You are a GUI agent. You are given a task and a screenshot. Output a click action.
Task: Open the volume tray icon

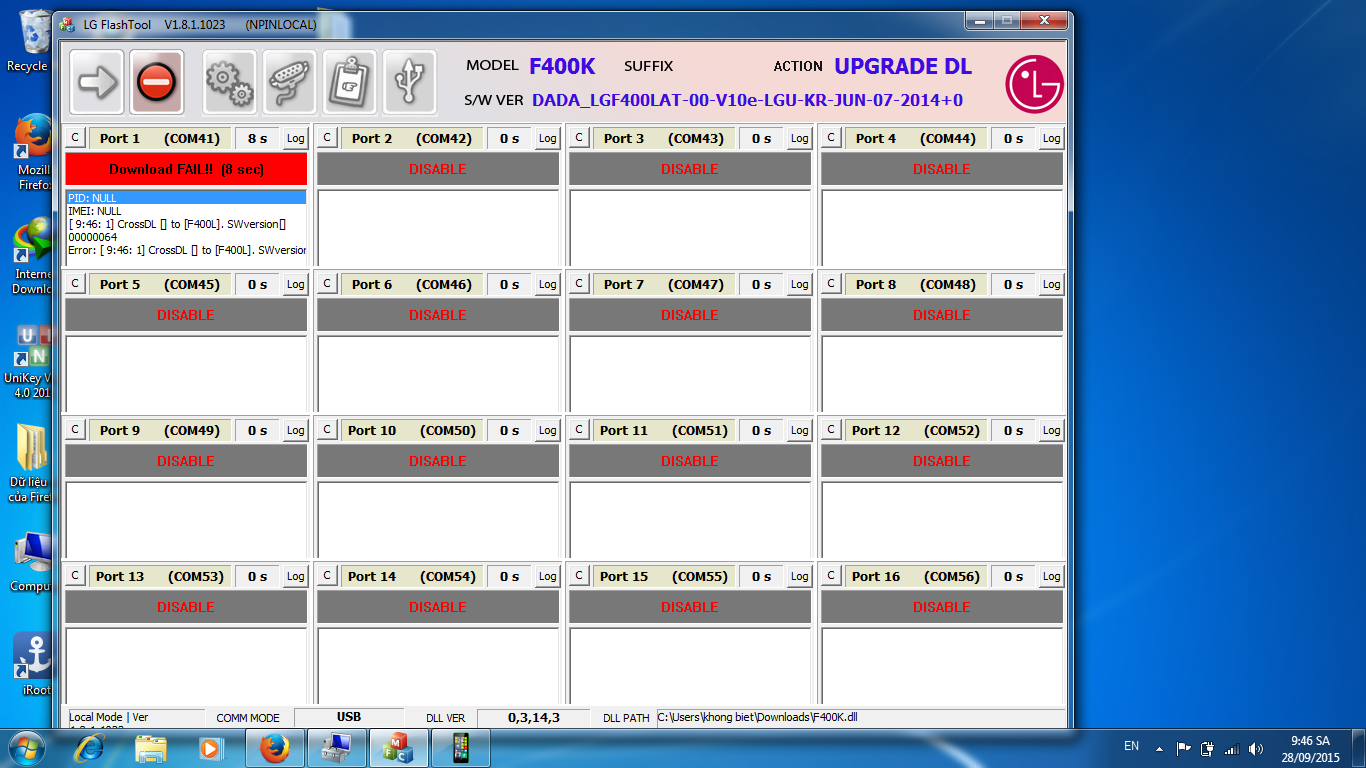coord(1256,748)
